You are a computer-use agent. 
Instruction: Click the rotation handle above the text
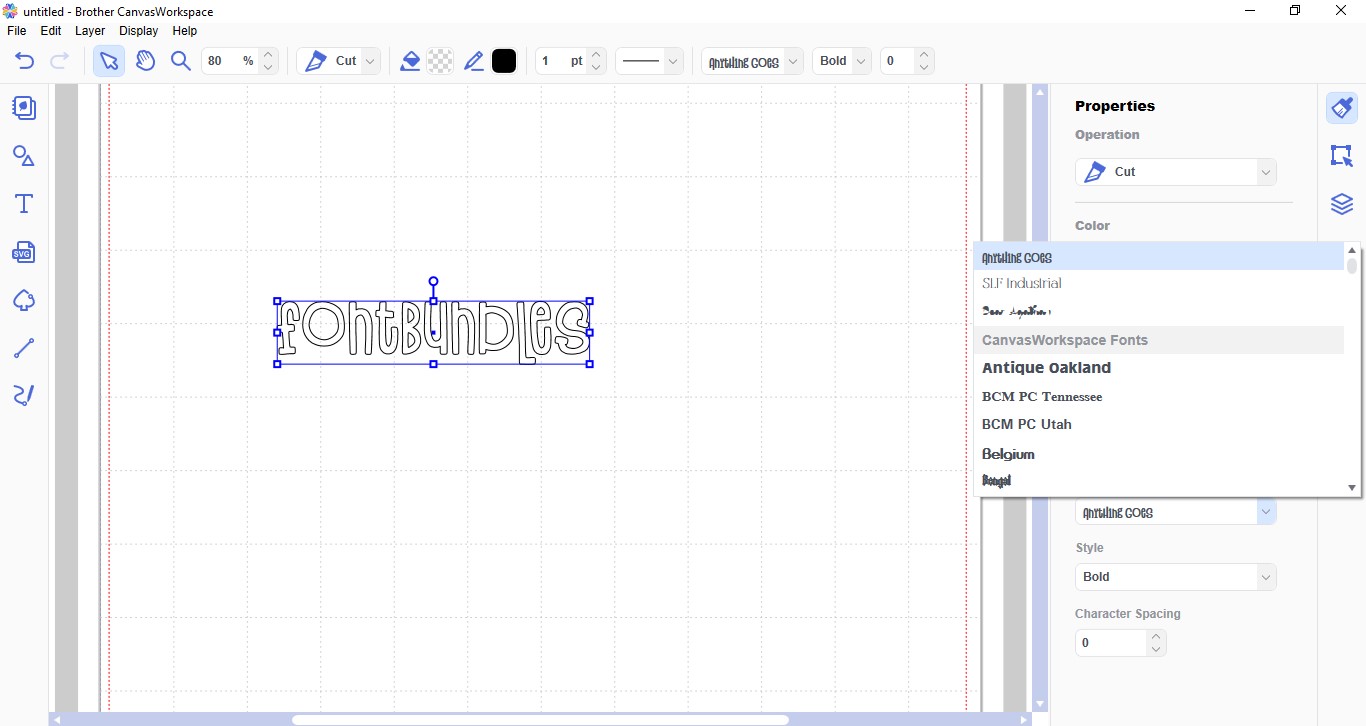coord(433,283)
